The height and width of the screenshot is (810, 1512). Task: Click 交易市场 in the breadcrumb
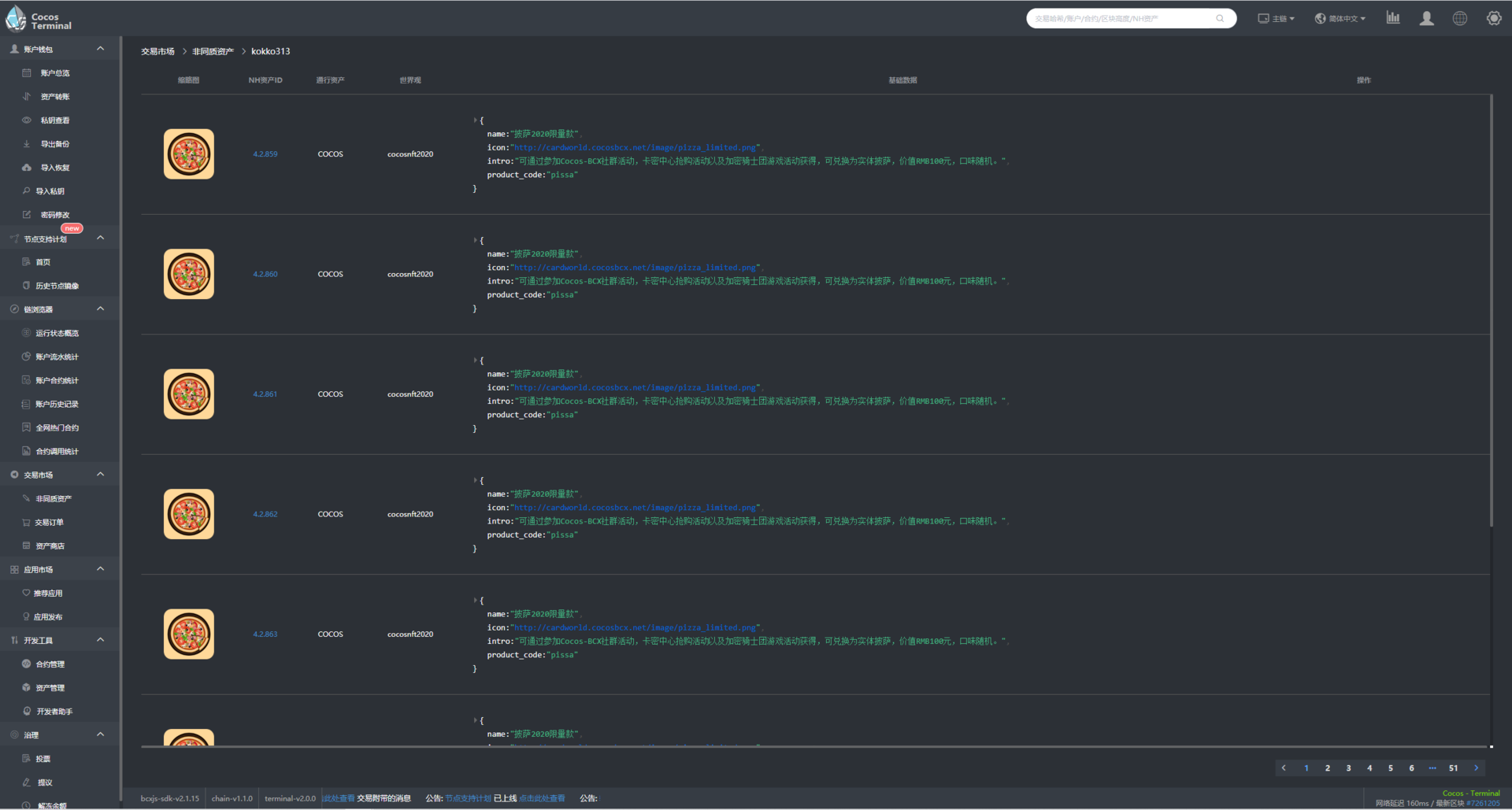(157, 51)
